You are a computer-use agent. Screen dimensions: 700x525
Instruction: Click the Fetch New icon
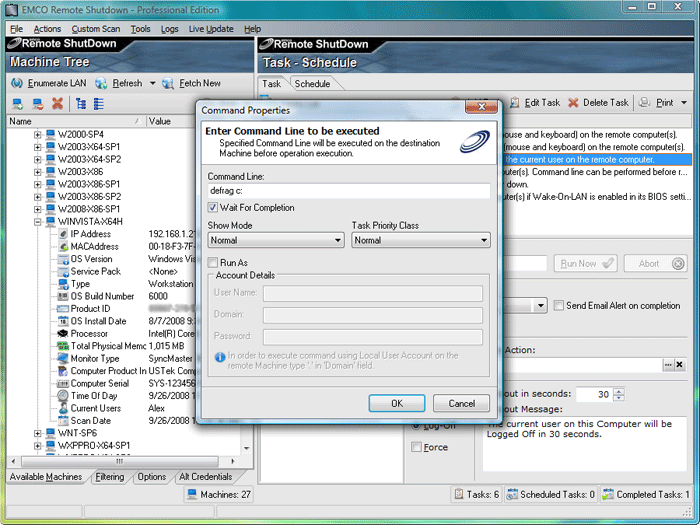(168, 83)
